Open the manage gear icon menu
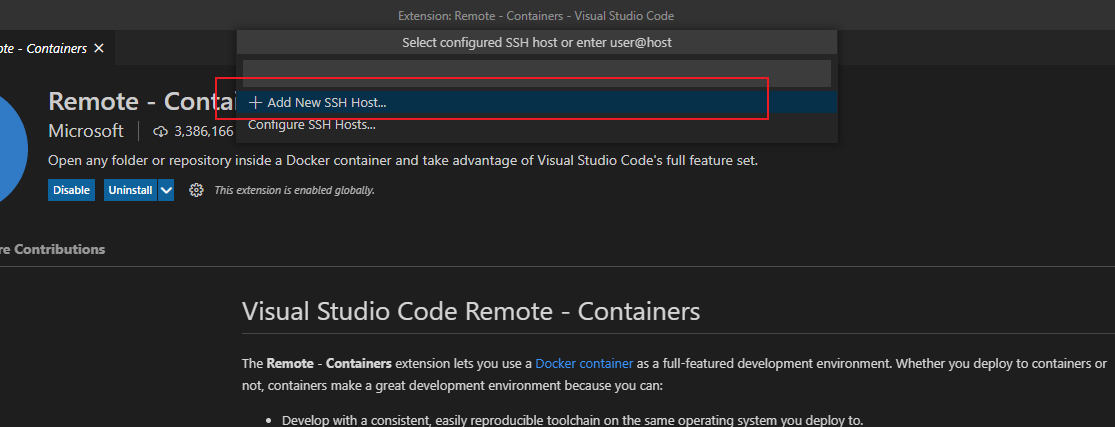 point(196,190)
